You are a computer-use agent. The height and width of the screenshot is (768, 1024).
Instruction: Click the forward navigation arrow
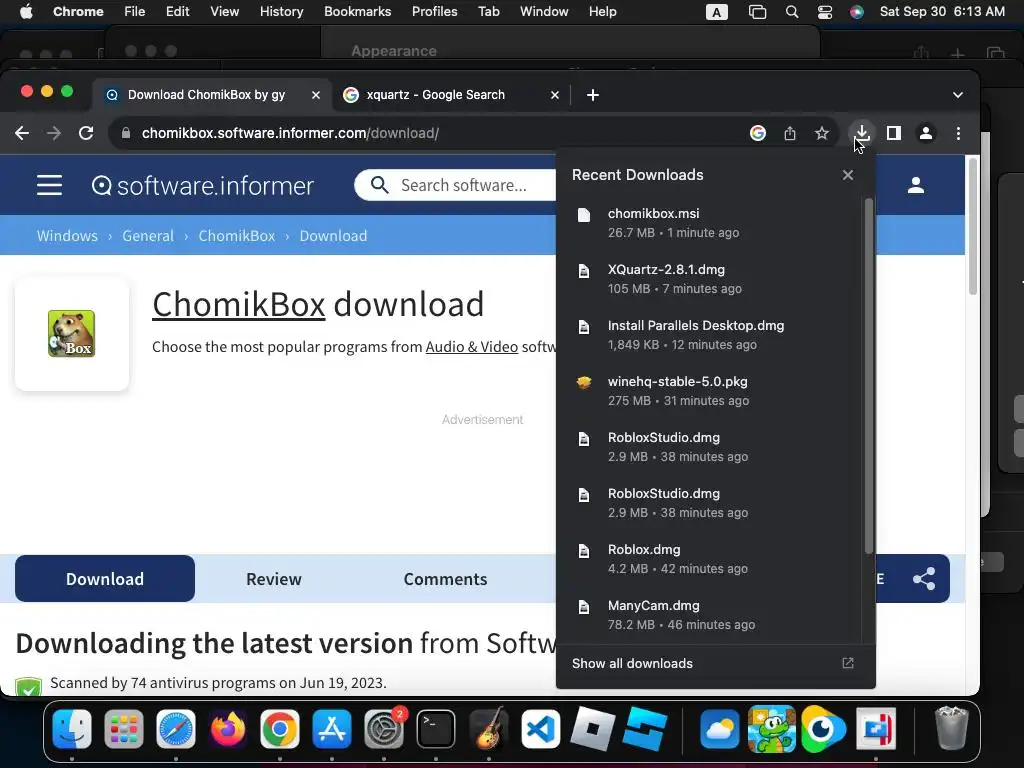[x=54, y=133]
